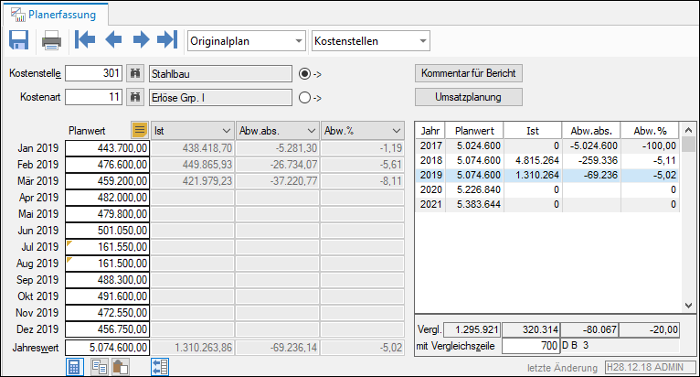700x377 pixels.
Task: Click the Apr 2019 Planwert field
Action: (108, 198)
